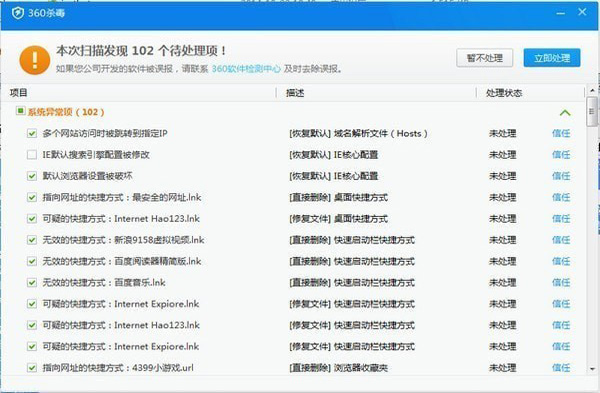
Task: Click the 描述 column header
Action: click(295, 93)
